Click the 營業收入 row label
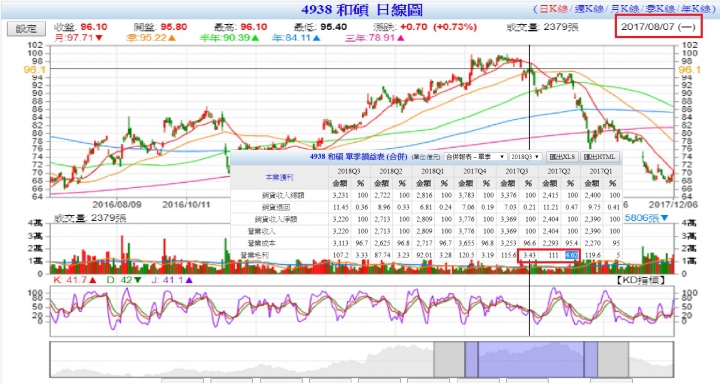Image resolution: width=720 pixels, height=385 pixels. point(262,231)
